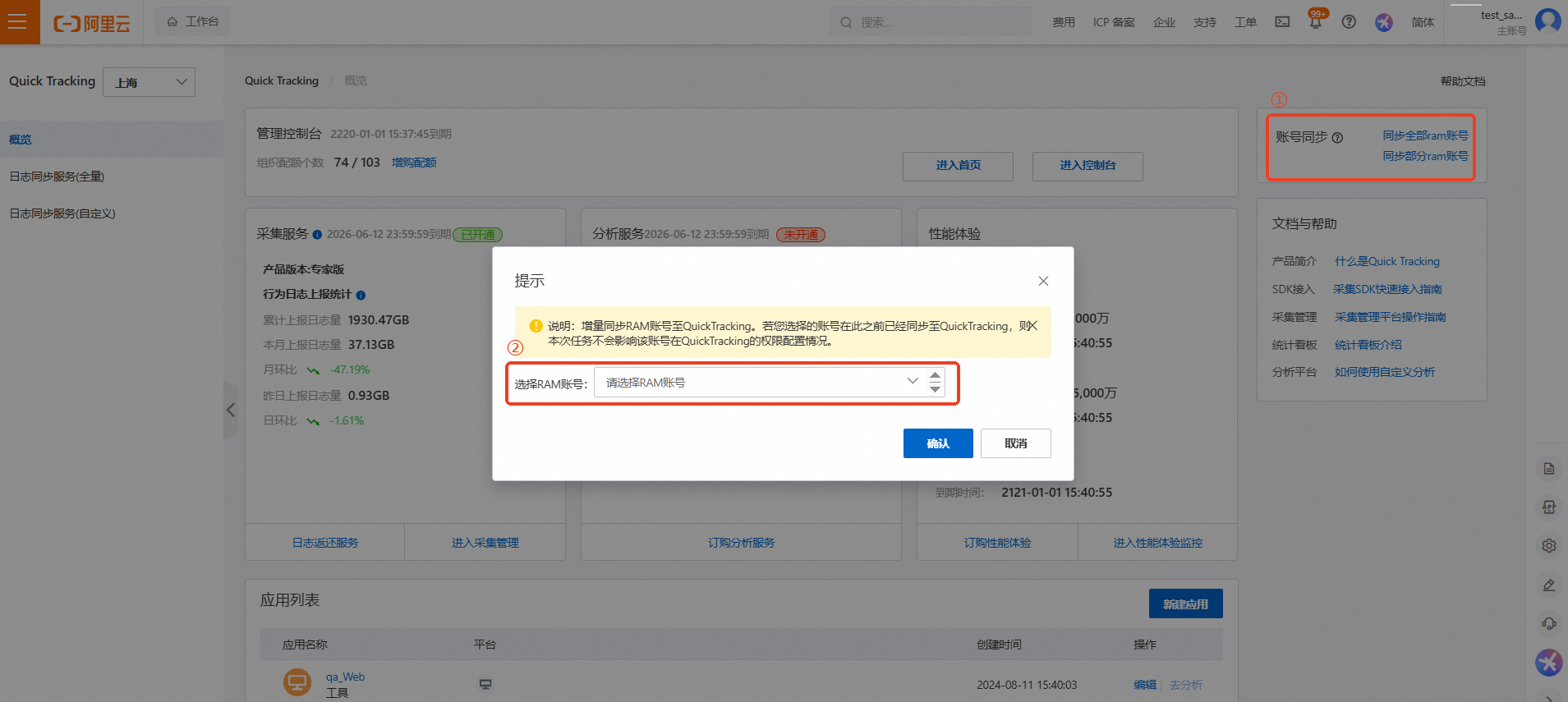Click 去分析 for the qa_Web row

(x=1186, y=685)
